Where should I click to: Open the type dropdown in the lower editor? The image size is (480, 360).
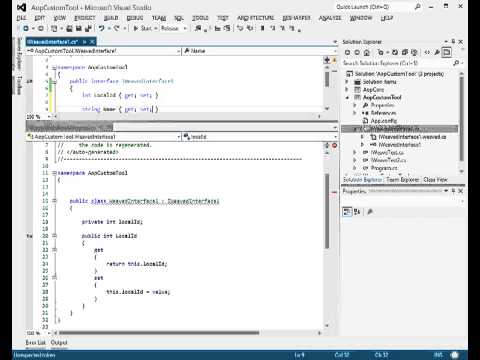(104, 137)
